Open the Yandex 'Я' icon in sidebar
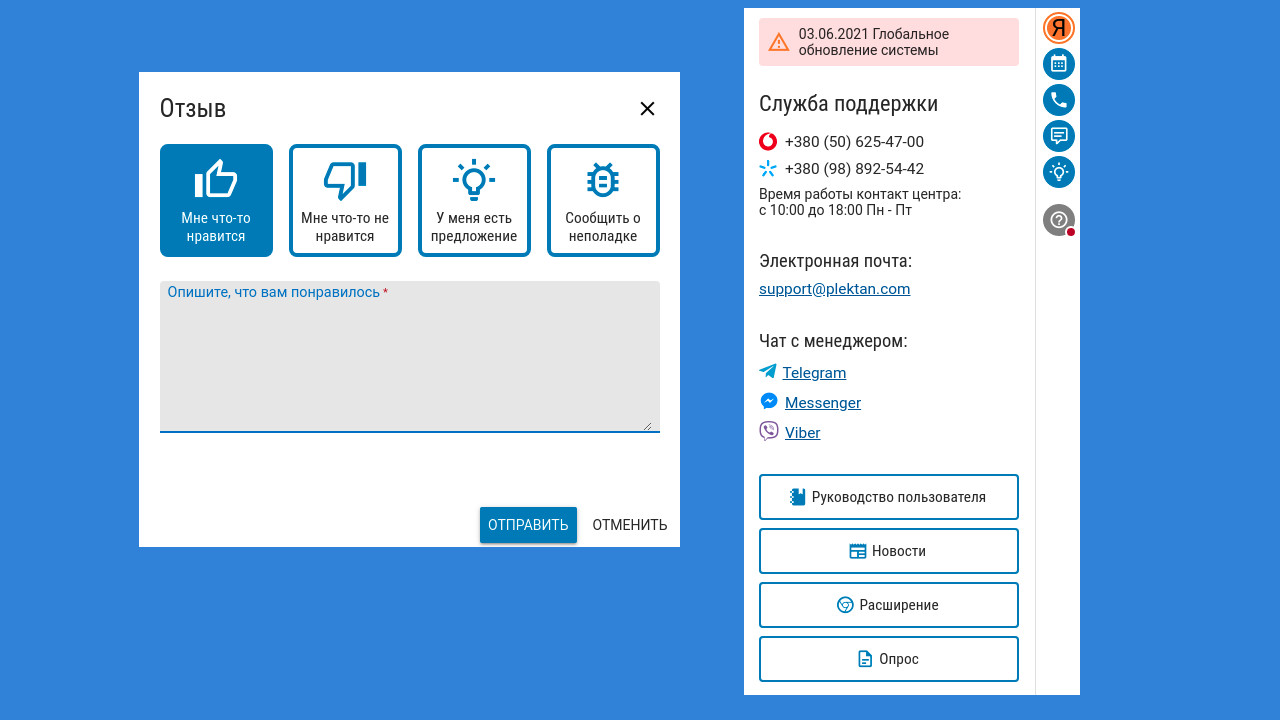Screen dimensions: 1280x720 click(1058, 28)
